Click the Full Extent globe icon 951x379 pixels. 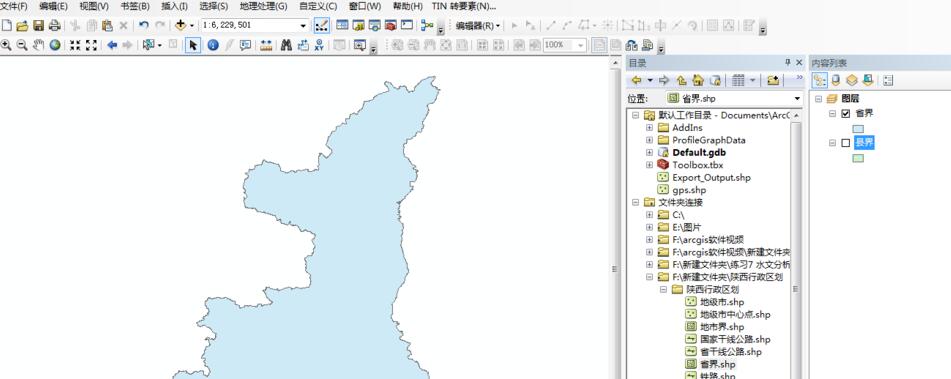[x=55, y=45]
